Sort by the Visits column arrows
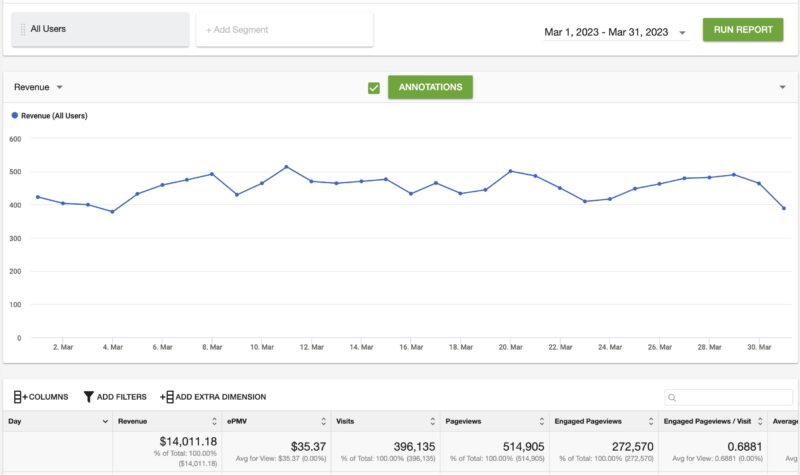Viewport: 800px width, 475px height. pos(432,422)
